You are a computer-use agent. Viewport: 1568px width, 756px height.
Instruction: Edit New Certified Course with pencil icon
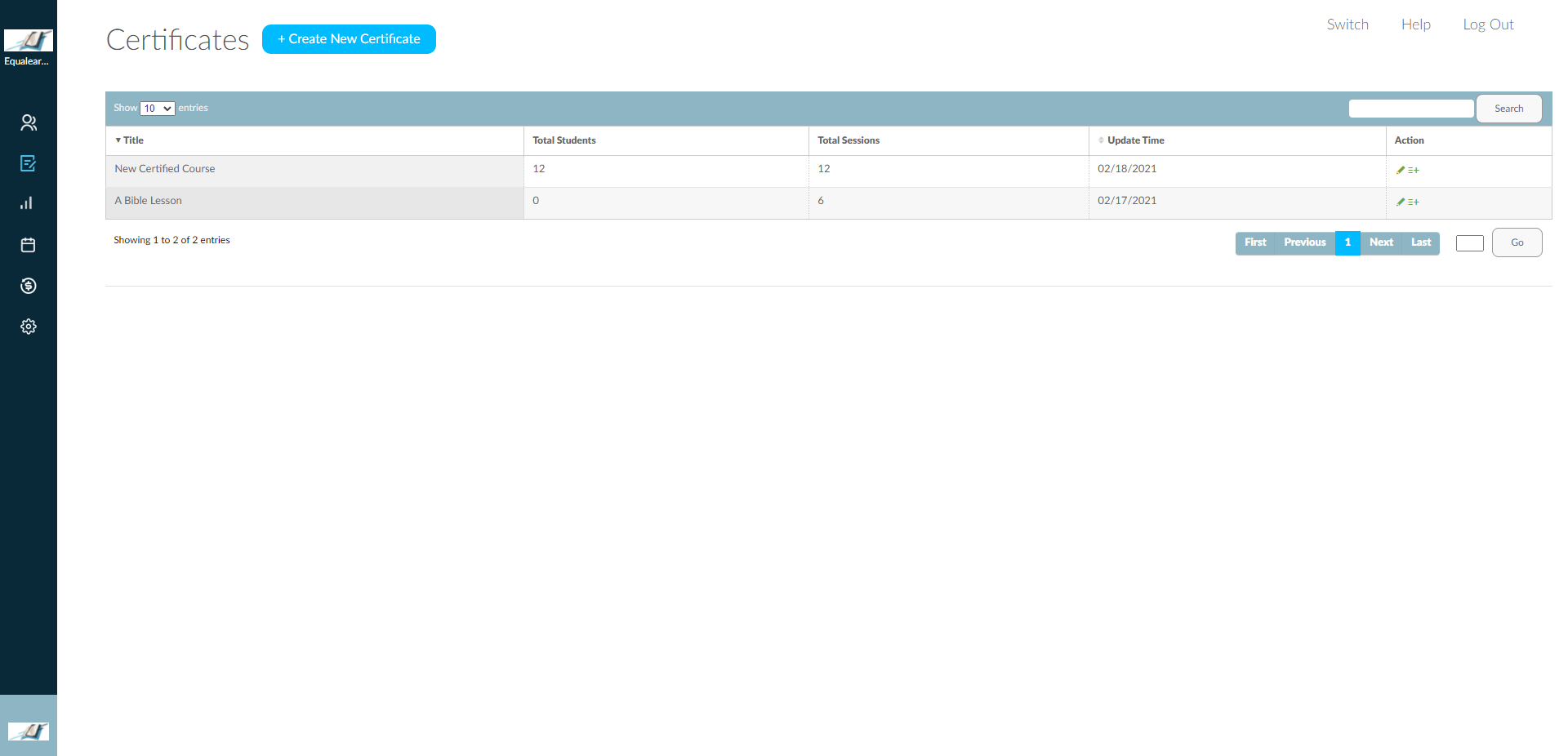[x=1401, y=170]
